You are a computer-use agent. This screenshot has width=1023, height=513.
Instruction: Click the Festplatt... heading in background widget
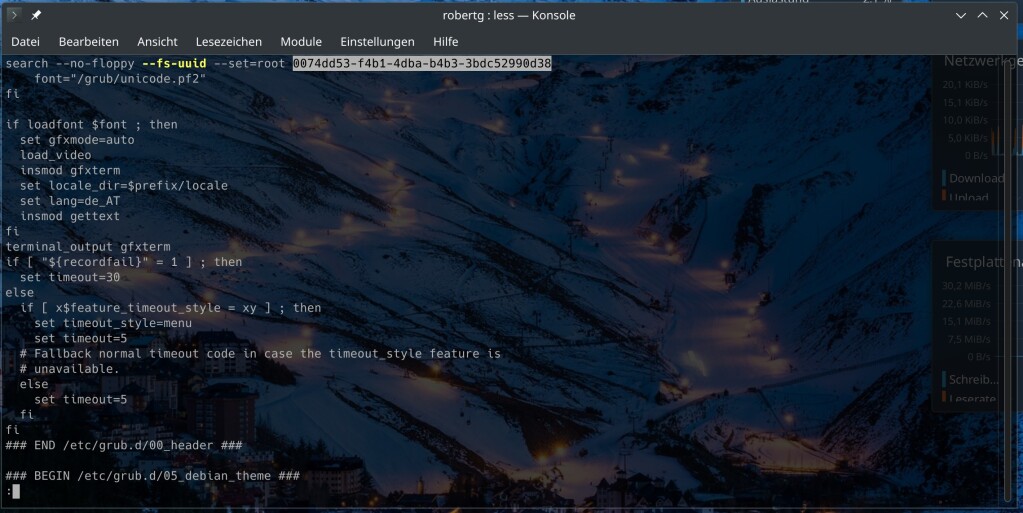[x=983, y=262]
